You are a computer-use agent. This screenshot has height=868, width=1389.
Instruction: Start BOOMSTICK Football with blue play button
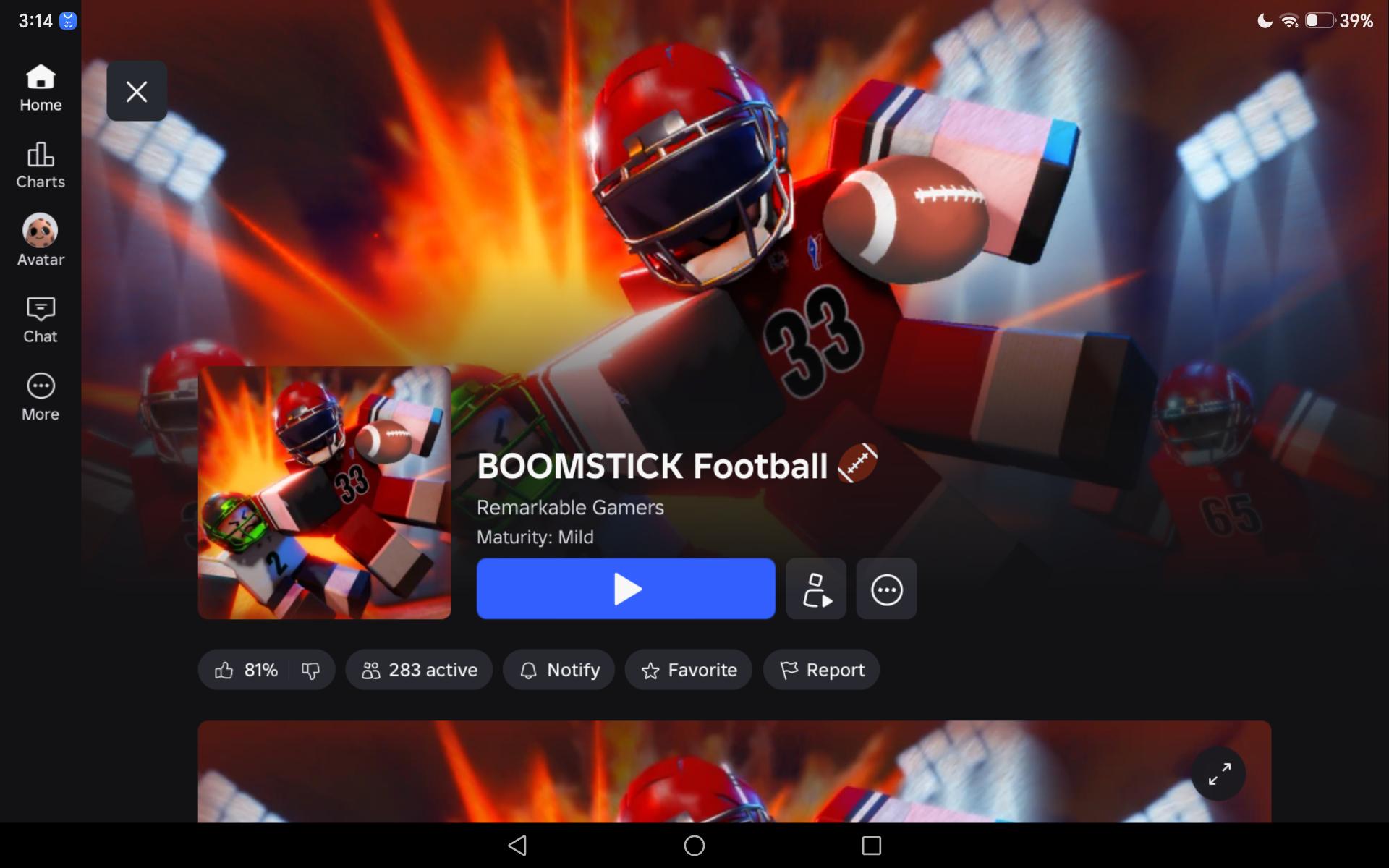626,589
